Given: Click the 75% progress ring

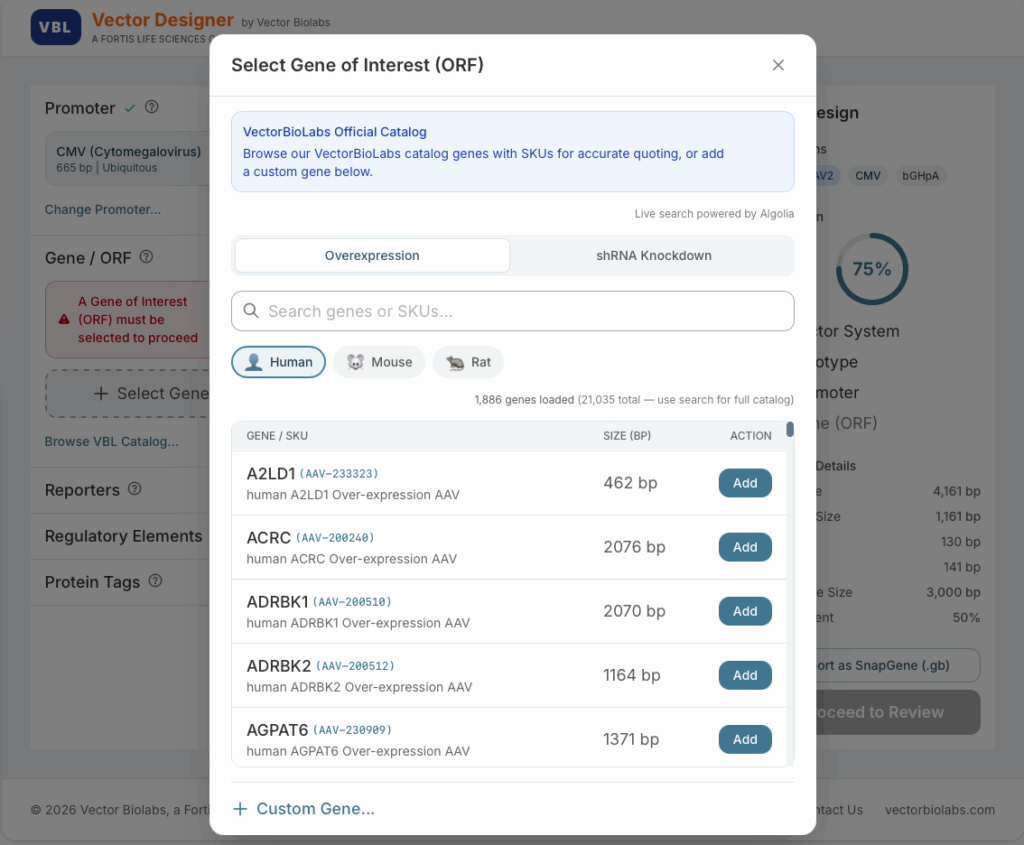Looking at the screenshot, I should pyautogui.click(x=872, y=269).
